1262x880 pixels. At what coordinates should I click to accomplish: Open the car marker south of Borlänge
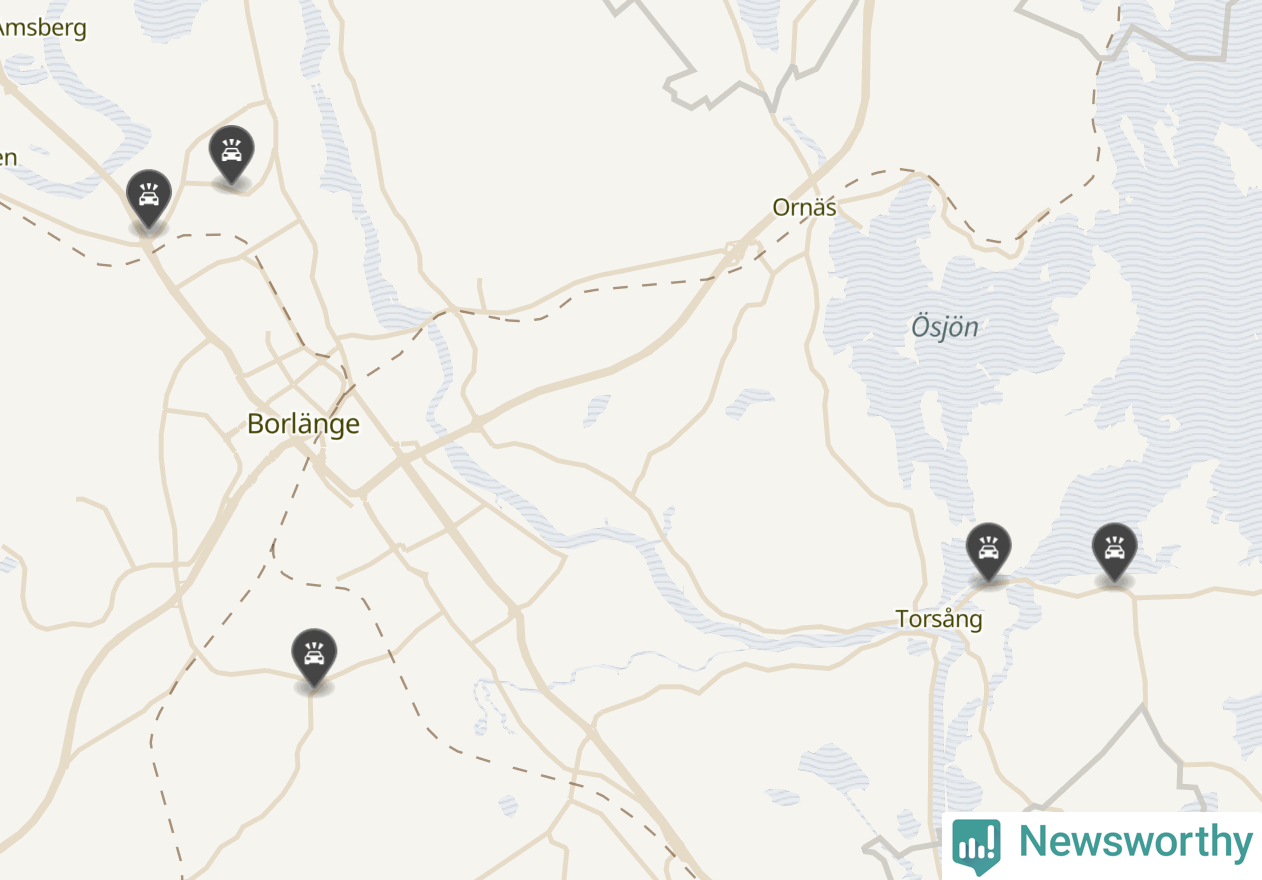314,658
